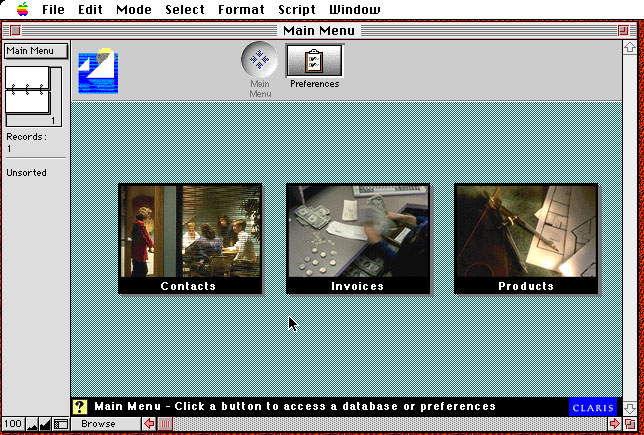644x435 pixels.
Task: Open the Invoices database thumbnail
Action: pos(358,239)
